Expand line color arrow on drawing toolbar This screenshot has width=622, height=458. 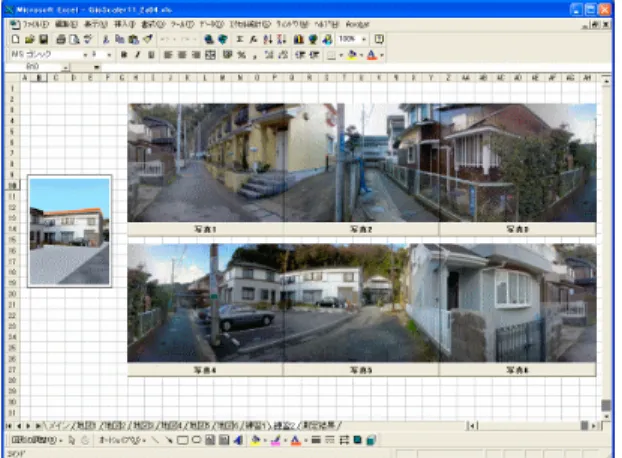285,440
